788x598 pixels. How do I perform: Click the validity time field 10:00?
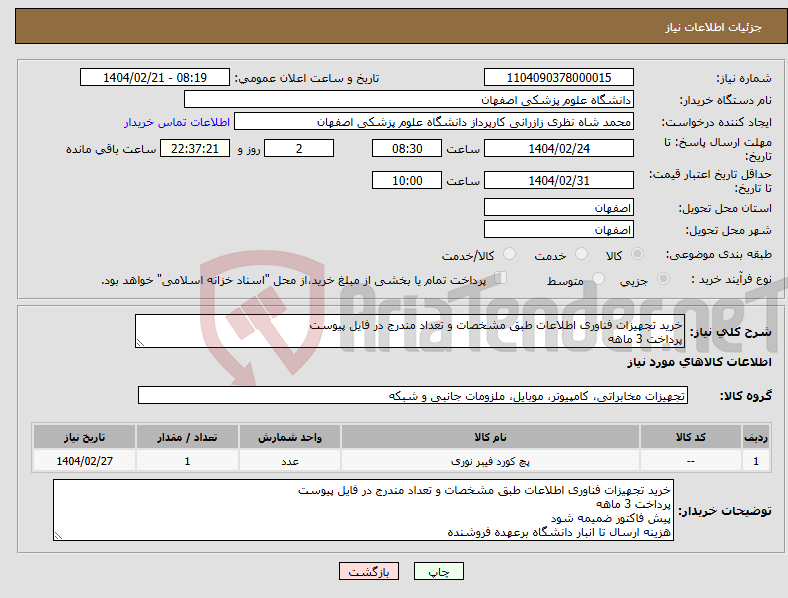tap(407, 180)
